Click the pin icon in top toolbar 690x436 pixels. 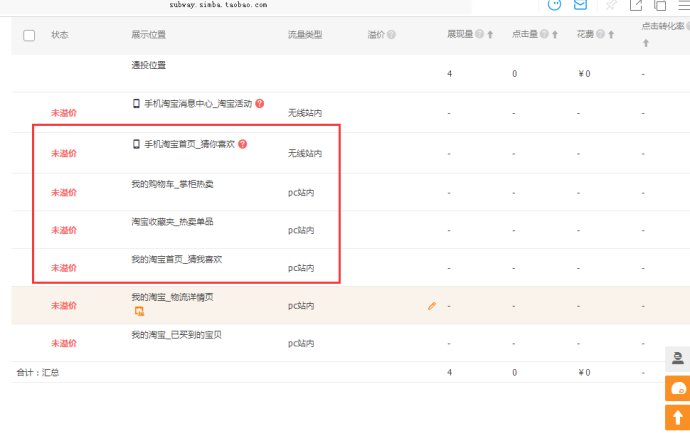click(611, 5)
